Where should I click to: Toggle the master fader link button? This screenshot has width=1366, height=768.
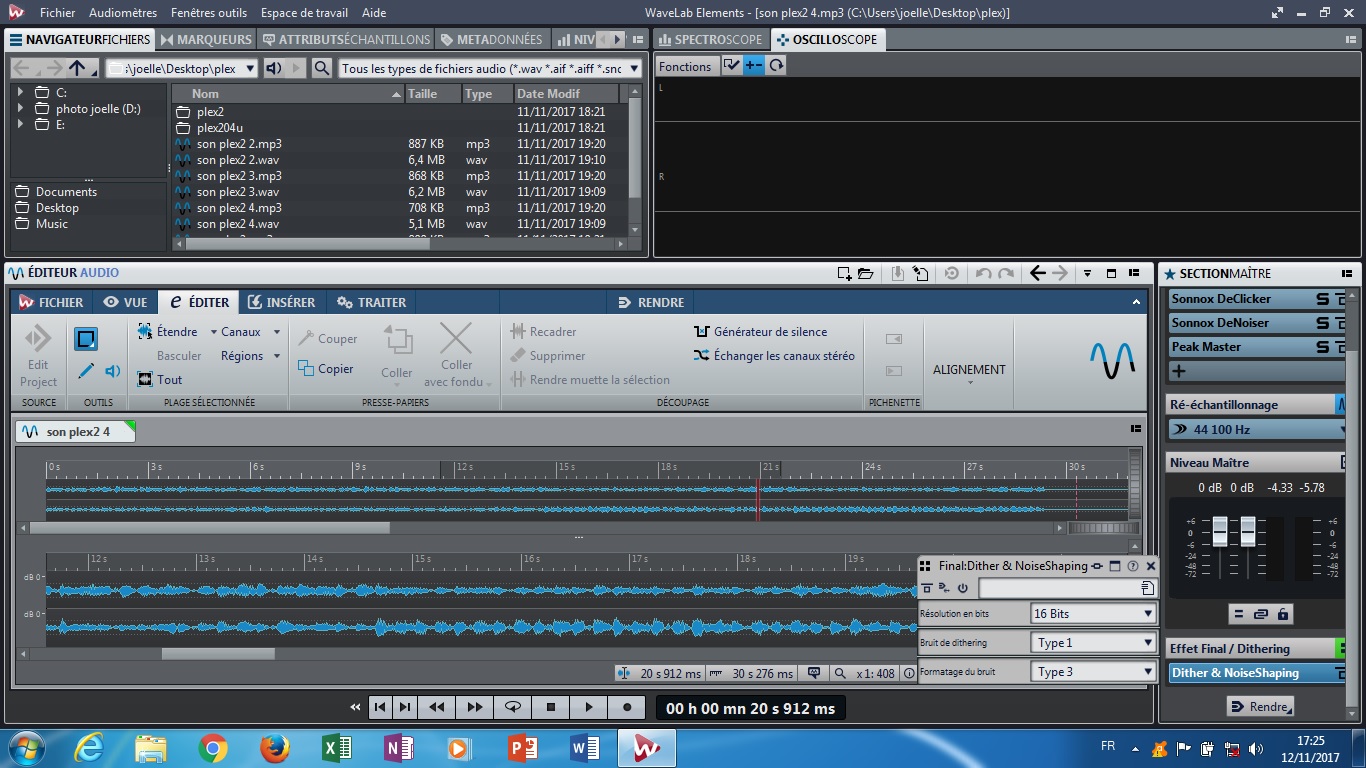[1261, 614]
